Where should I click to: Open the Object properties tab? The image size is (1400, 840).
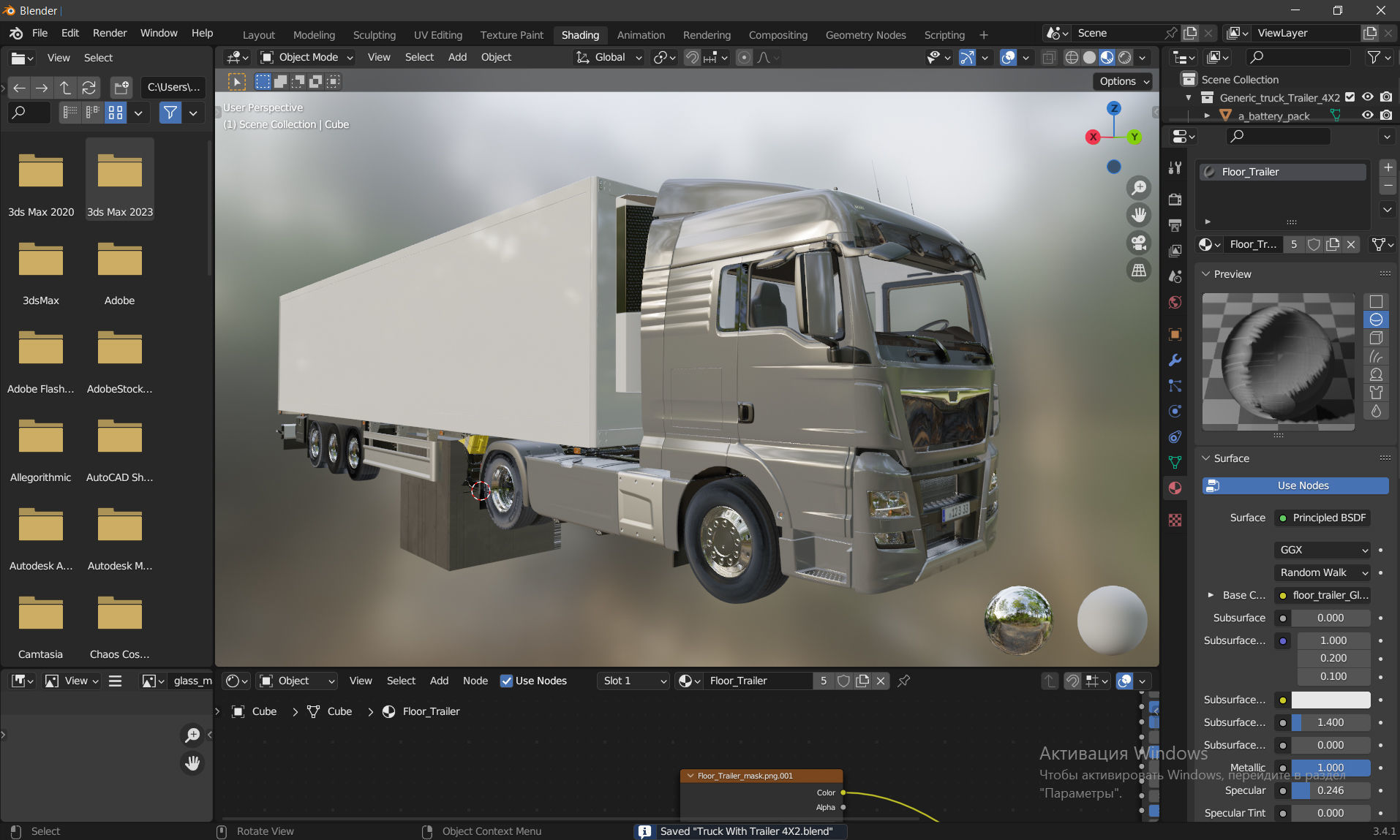coord(1175,334)
